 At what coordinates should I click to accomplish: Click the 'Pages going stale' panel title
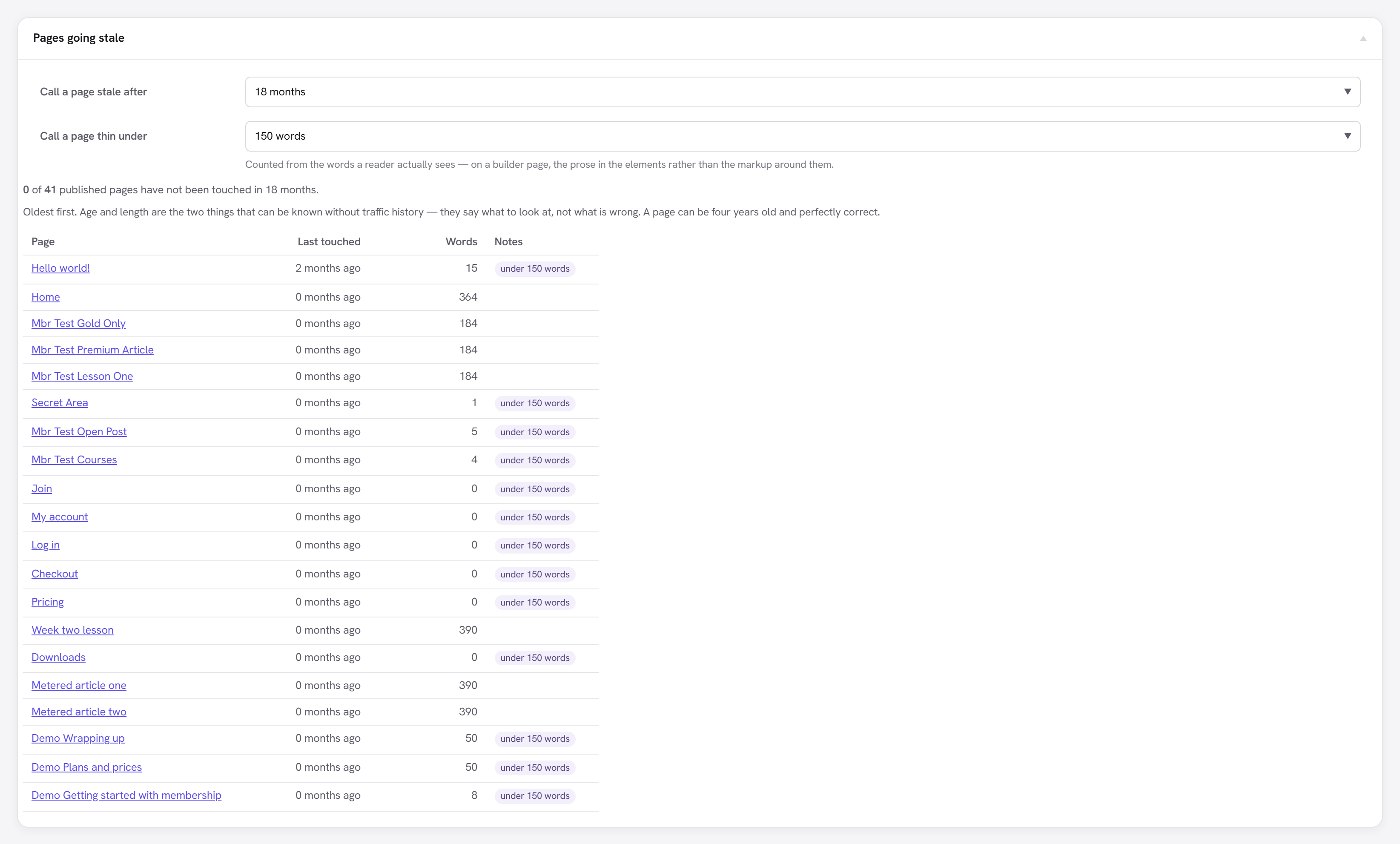(78, 37)
